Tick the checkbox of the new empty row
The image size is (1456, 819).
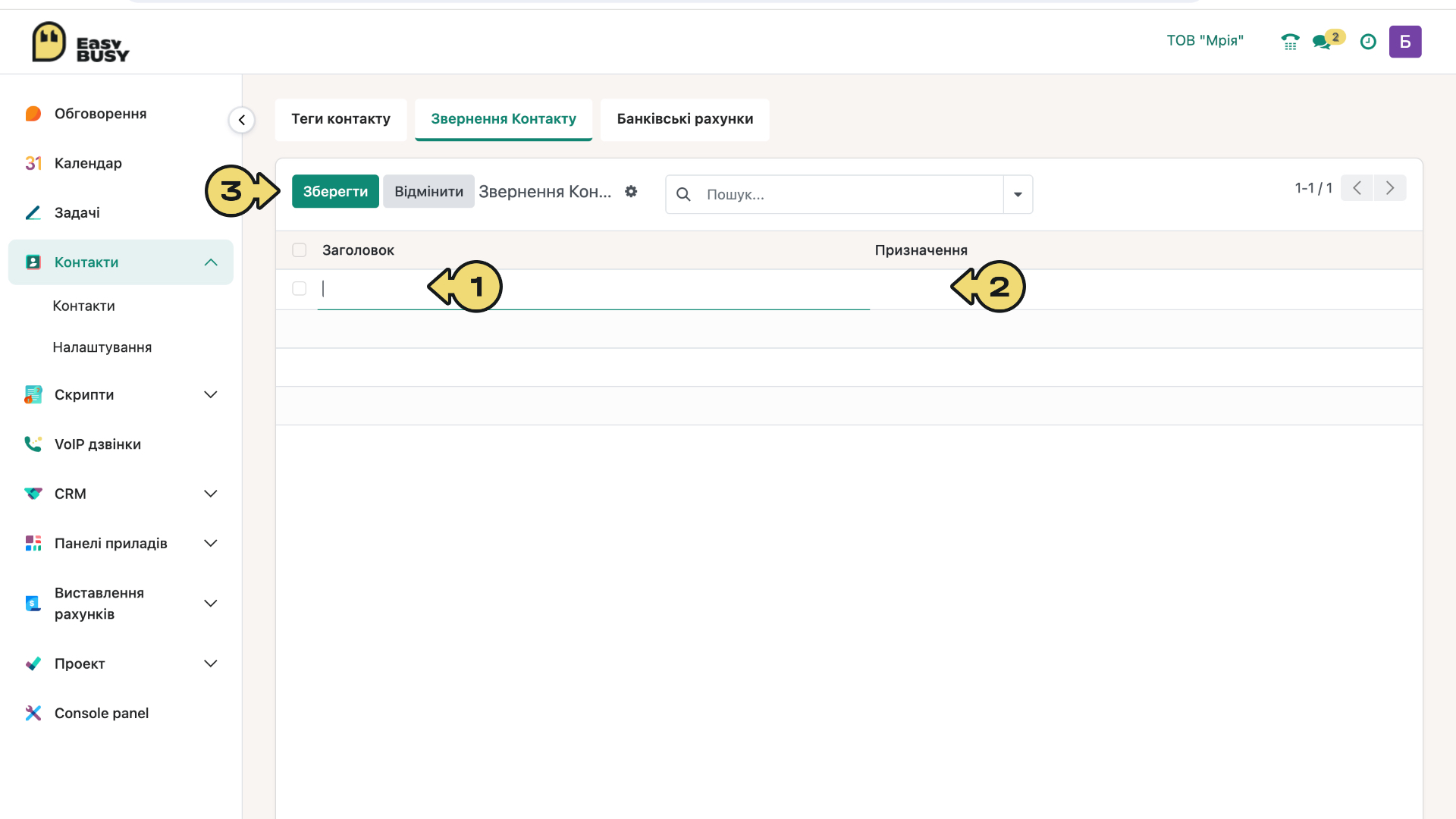click(300, 288)
